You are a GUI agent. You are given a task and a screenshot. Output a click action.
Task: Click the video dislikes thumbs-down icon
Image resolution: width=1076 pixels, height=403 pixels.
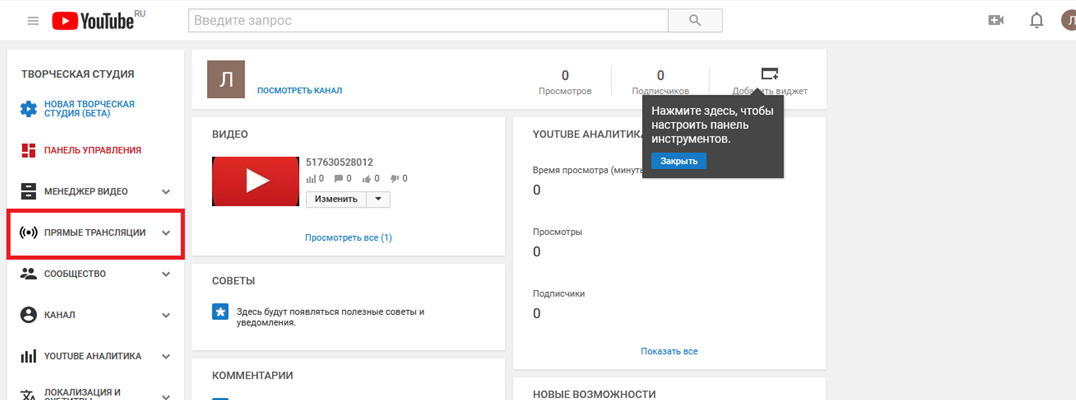(394, 179)
